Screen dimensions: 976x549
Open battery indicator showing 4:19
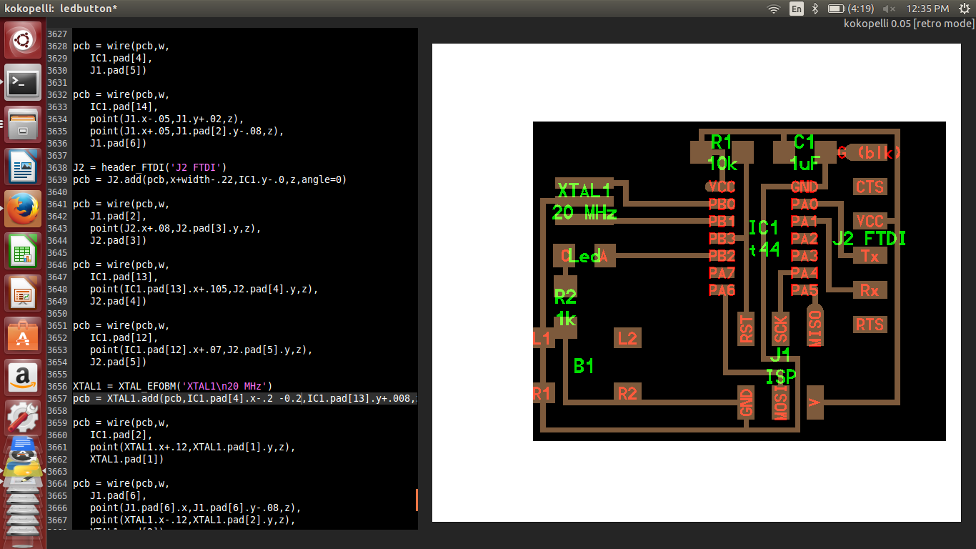click(850, 9)
